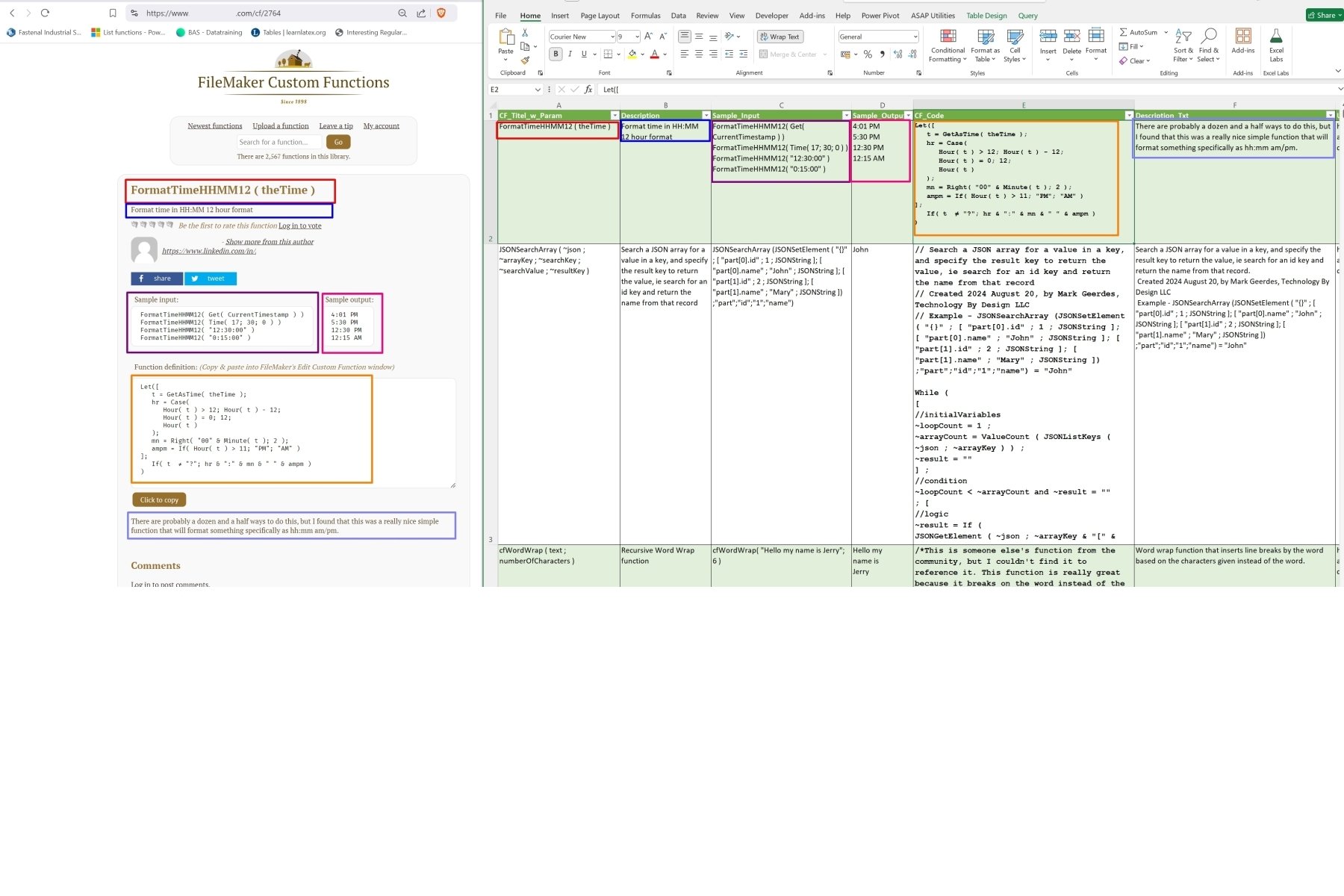The image size is (1344, 896).
Task: Open Conditional Formatting menu
Action: [948, 46]
